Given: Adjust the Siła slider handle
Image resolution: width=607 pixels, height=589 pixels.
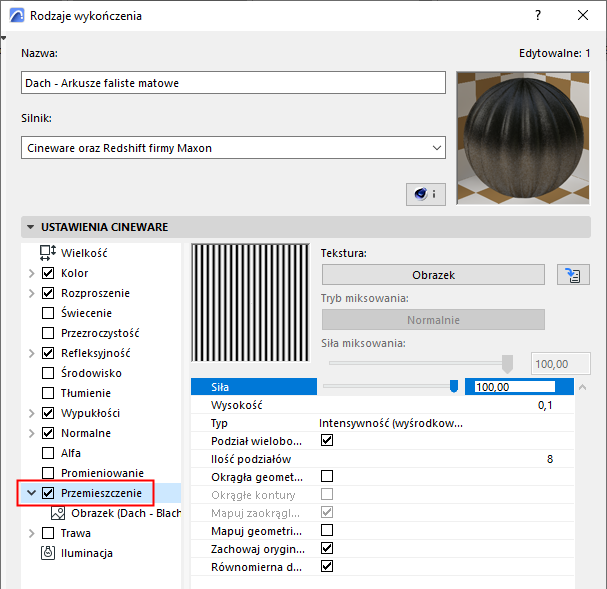Looking at the screenshot, I should pos(454,386).
